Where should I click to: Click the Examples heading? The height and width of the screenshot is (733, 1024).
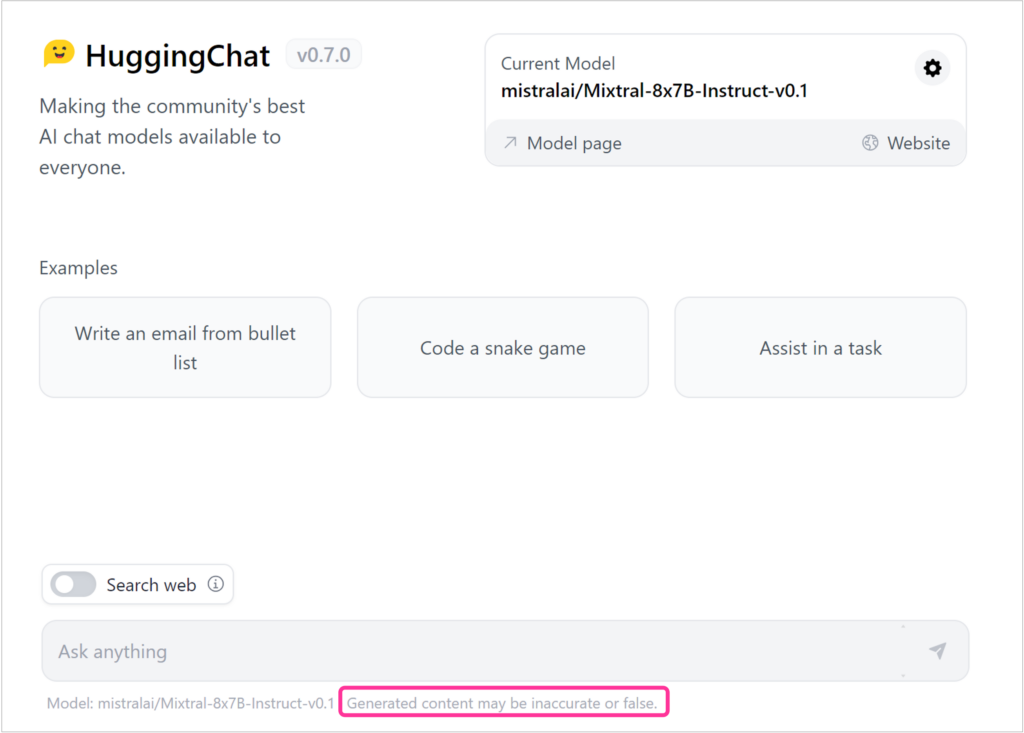pos(78,267)
